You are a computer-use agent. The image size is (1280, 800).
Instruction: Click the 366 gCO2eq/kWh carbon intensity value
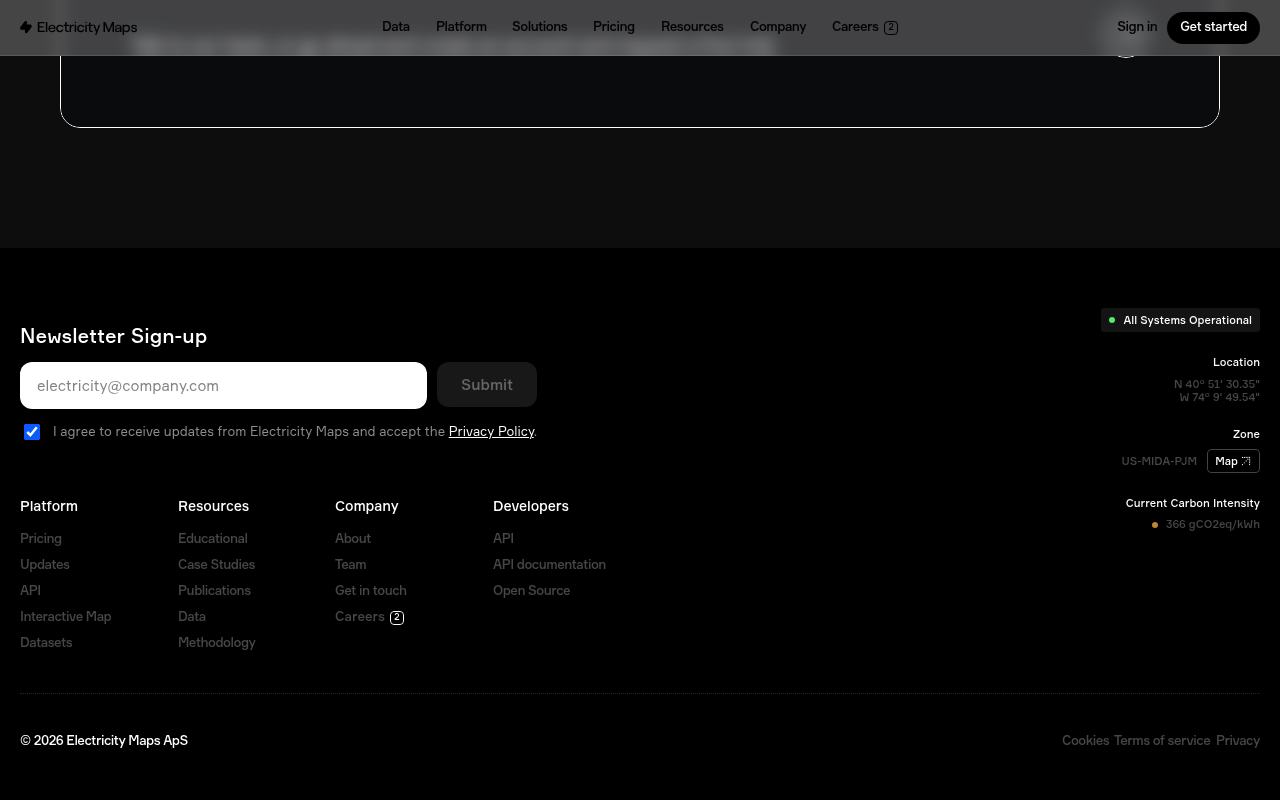pos(1212,524)
